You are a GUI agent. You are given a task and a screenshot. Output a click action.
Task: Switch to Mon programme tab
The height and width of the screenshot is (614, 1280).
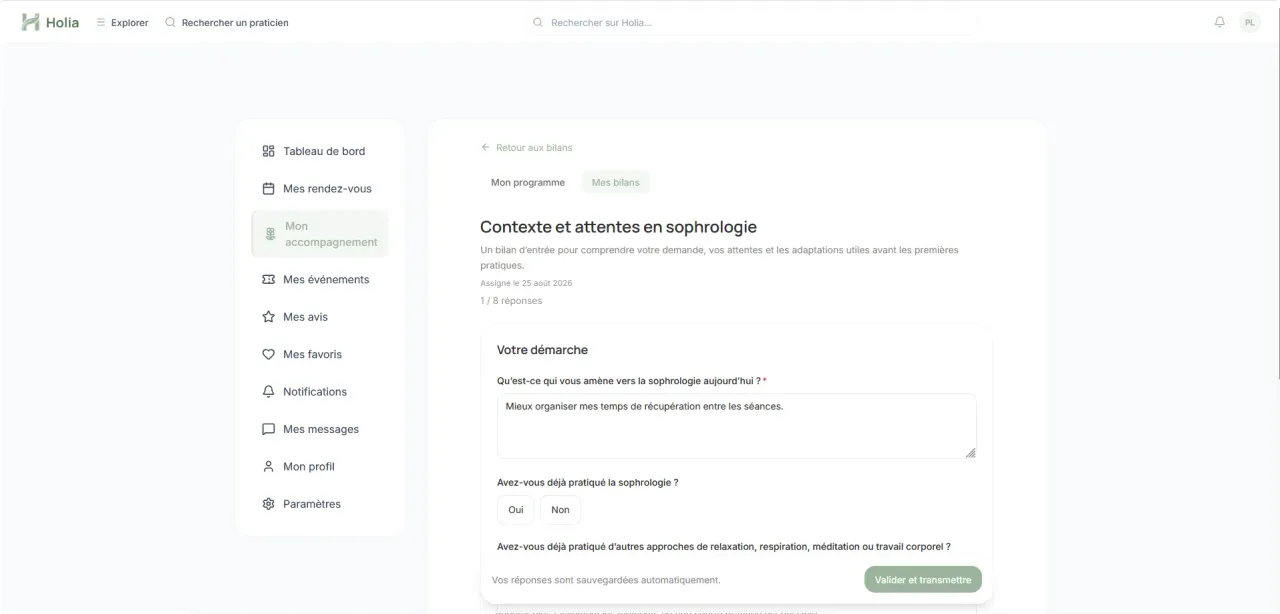528,182
